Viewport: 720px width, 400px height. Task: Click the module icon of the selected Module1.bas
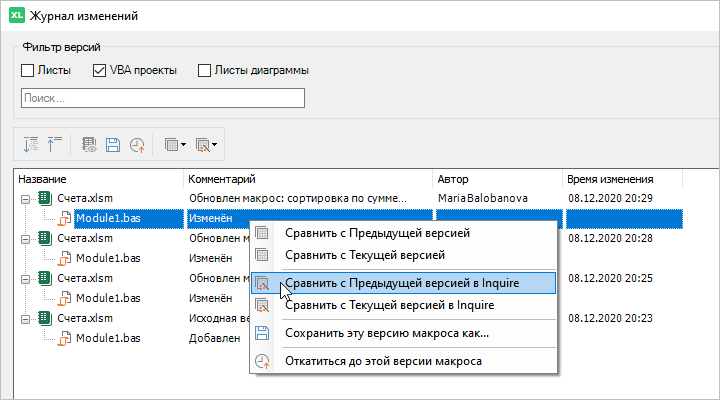coord(64,219)
